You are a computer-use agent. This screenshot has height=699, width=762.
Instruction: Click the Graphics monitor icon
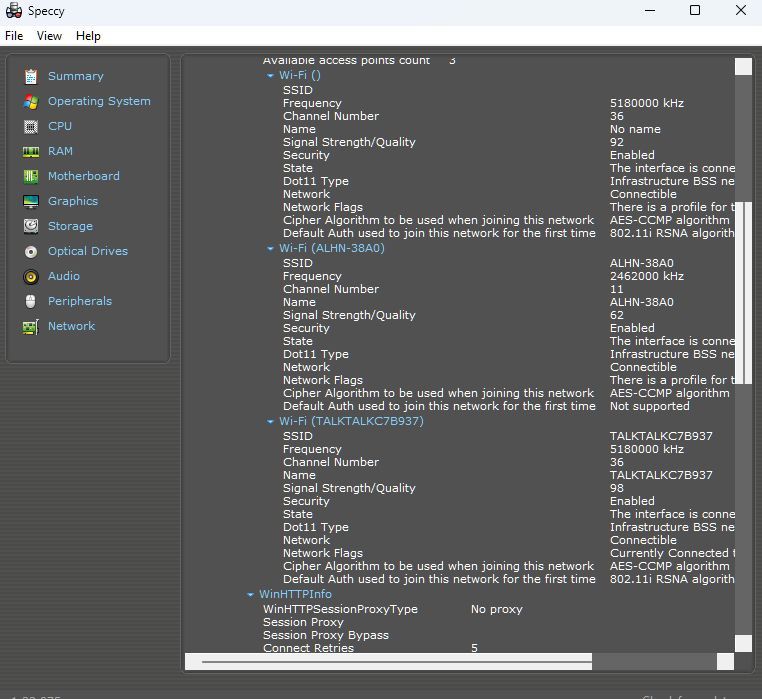[31, 201]
